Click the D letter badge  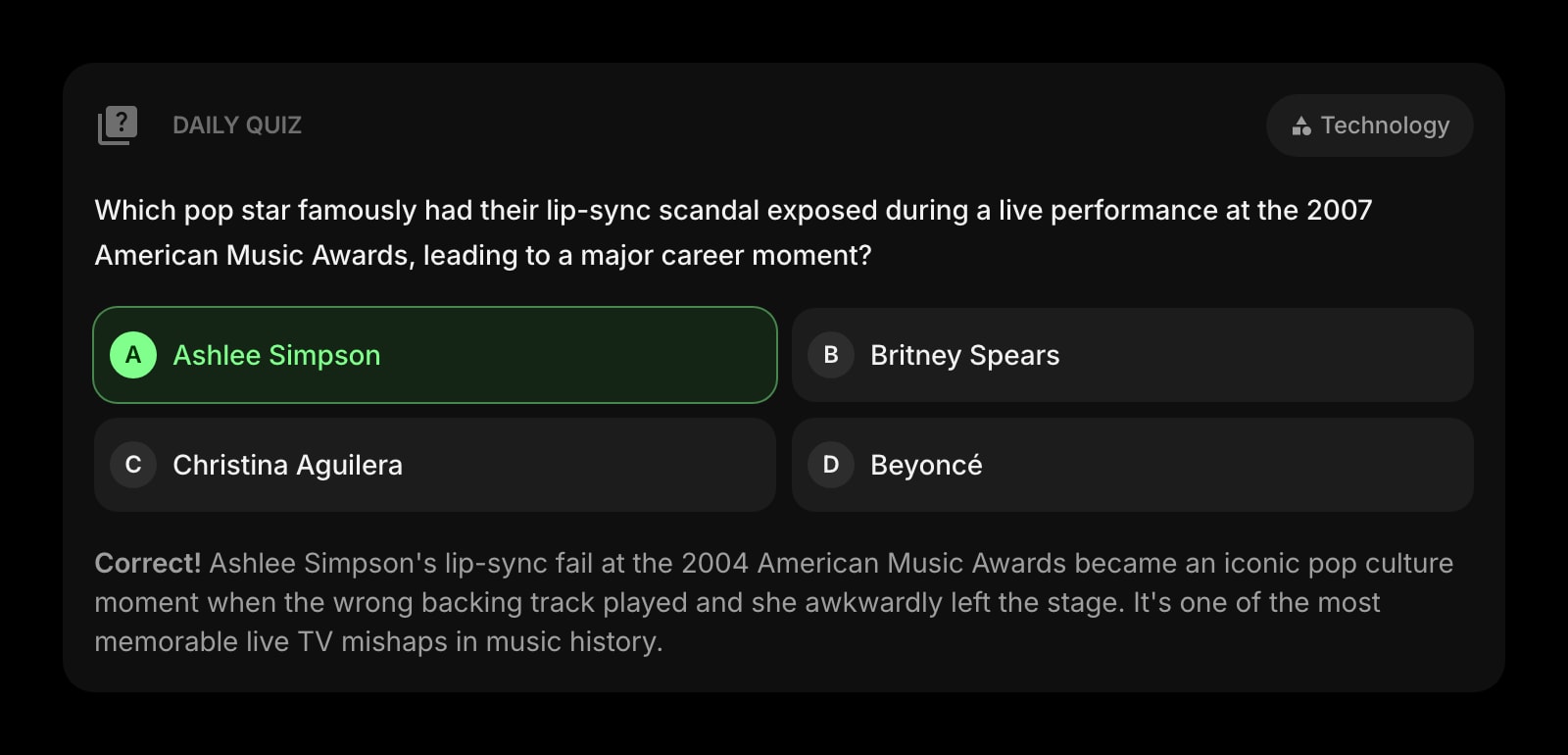(x=831, y=465)
